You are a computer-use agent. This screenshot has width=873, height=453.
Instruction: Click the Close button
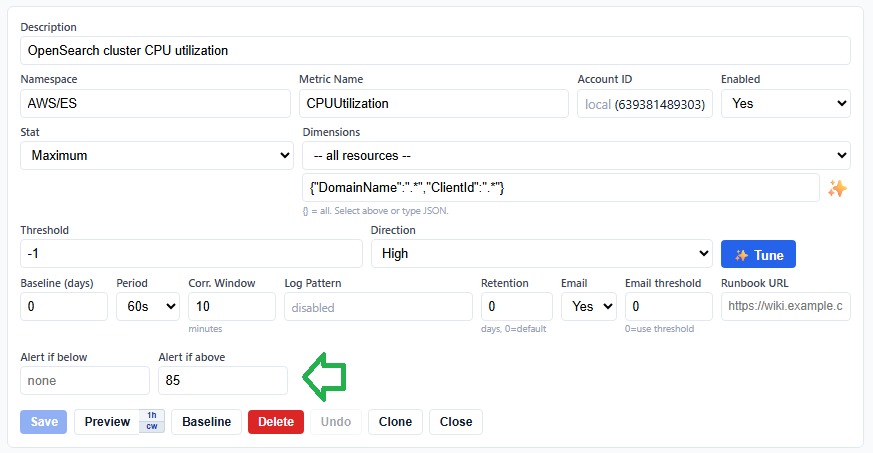pos(456,422)
